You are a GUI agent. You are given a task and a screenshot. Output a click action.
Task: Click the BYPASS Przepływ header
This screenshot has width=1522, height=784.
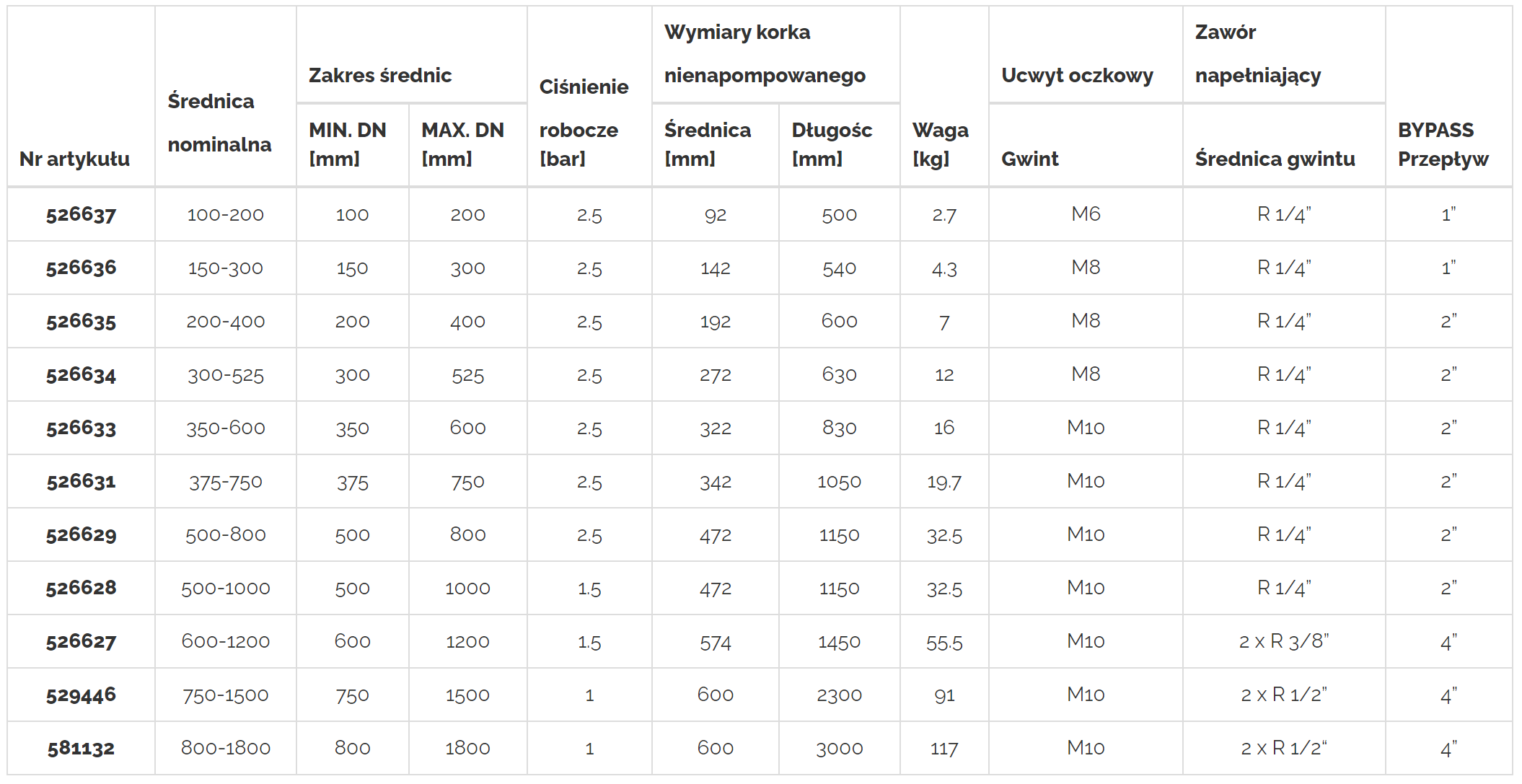[x=1443, y=144]
